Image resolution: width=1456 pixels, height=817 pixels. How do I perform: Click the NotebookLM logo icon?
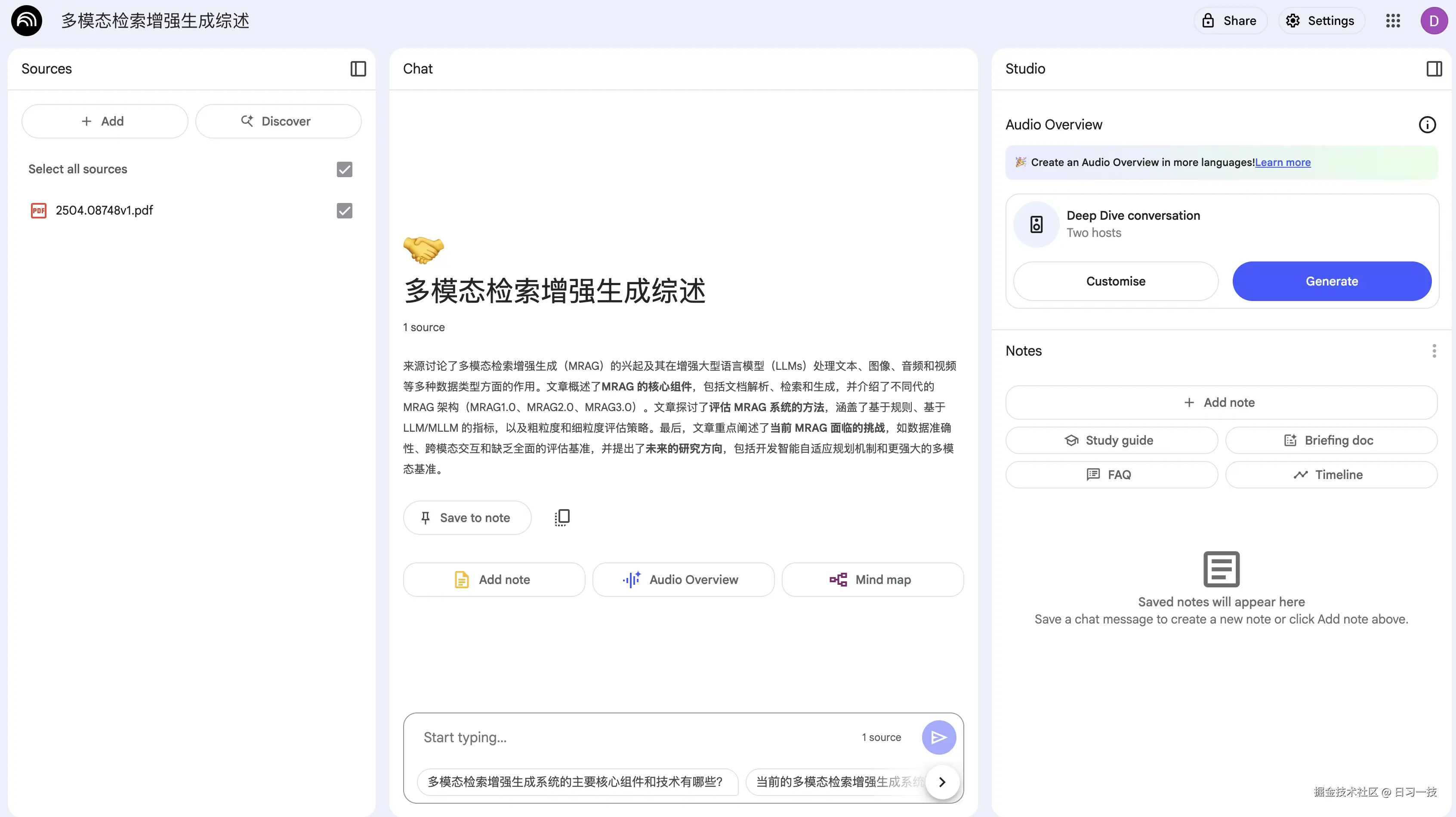(26, 20)
